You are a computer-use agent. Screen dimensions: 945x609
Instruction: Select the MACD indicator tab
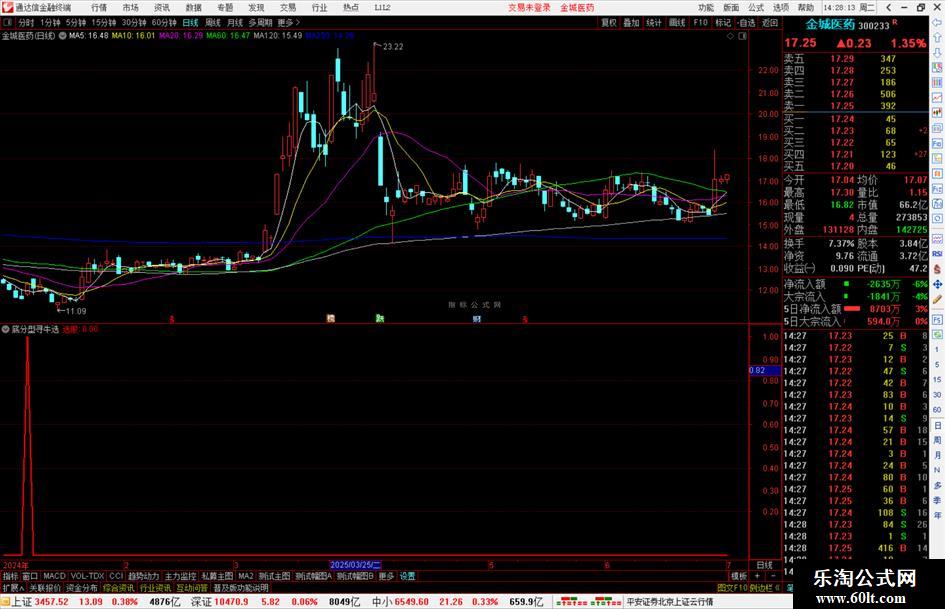point(54,576)
